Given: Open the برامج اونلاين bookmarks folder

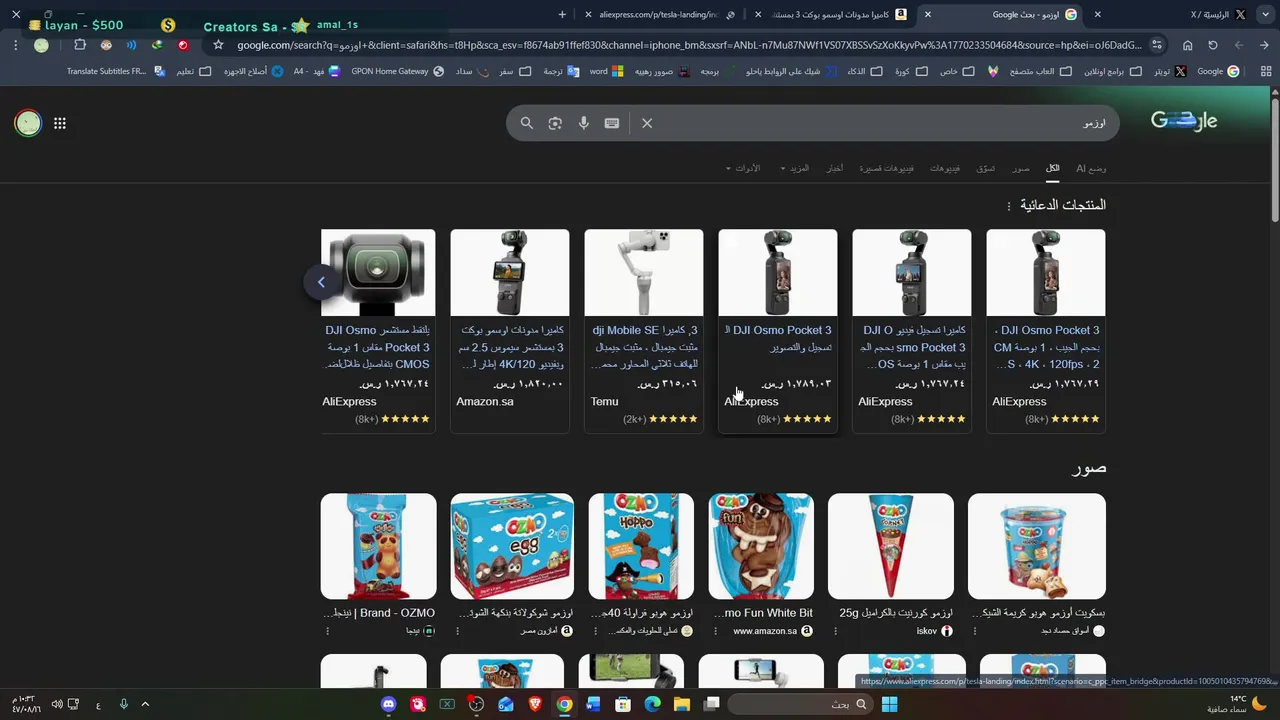Looking at the screenshot, I should click(x=1111, y=71).
